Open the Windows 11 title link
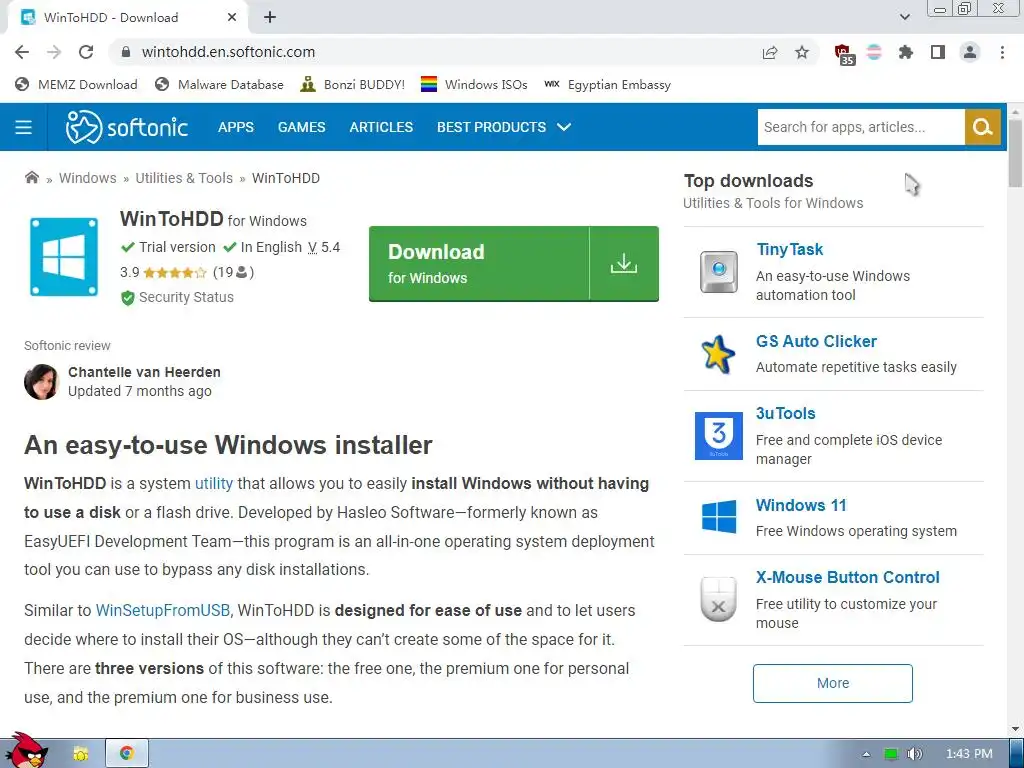1024x768 pixels. click(801, 505)
